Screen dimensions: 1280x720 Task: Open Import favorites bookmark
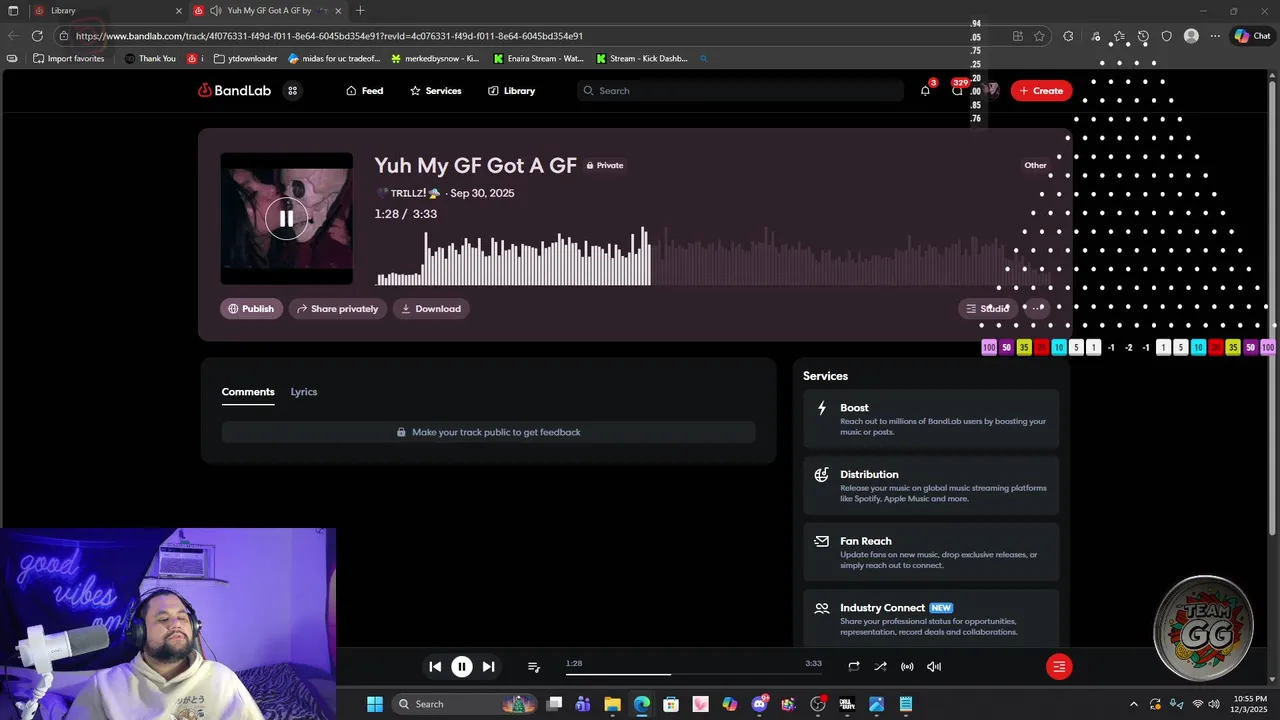(x=68, y=59)
